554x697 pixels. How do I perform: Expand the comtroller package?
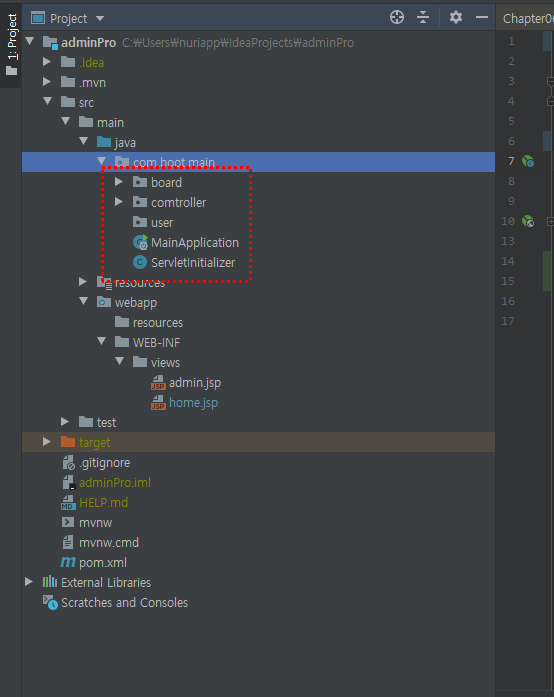pos(119,202)
